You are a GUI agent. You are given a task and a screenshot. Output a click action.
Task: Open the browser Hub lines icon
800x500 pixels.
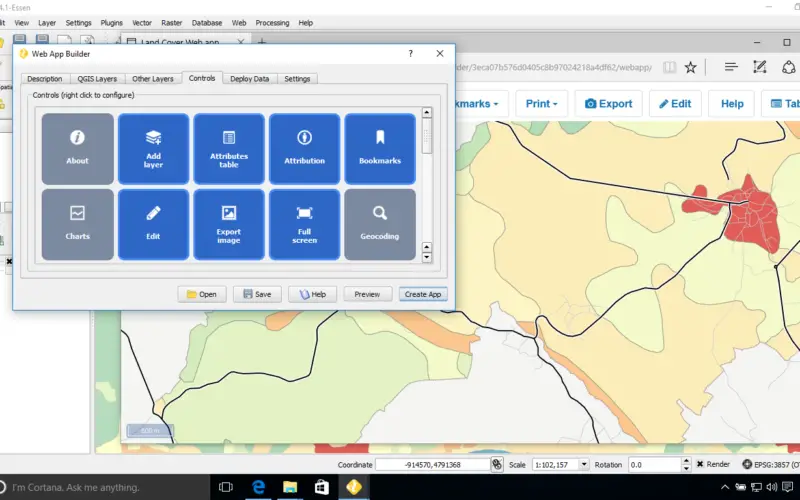pos(731,67)
